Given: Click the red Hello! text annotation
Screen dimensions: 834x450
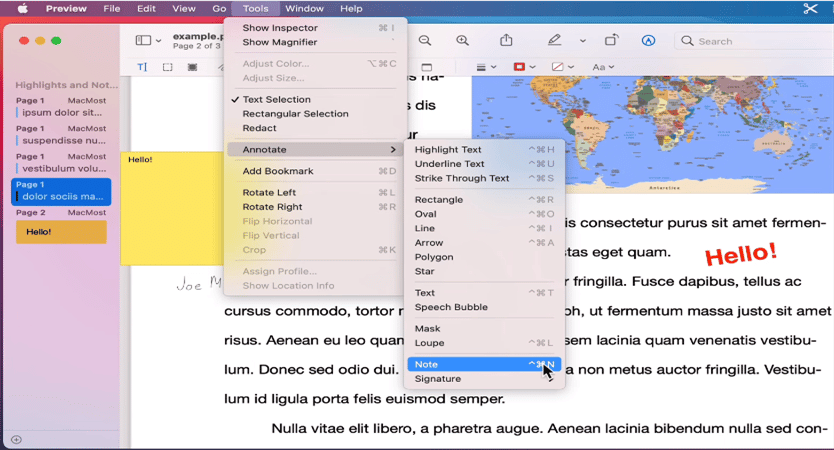Looking at the screenshot, I should pos(740,254).
